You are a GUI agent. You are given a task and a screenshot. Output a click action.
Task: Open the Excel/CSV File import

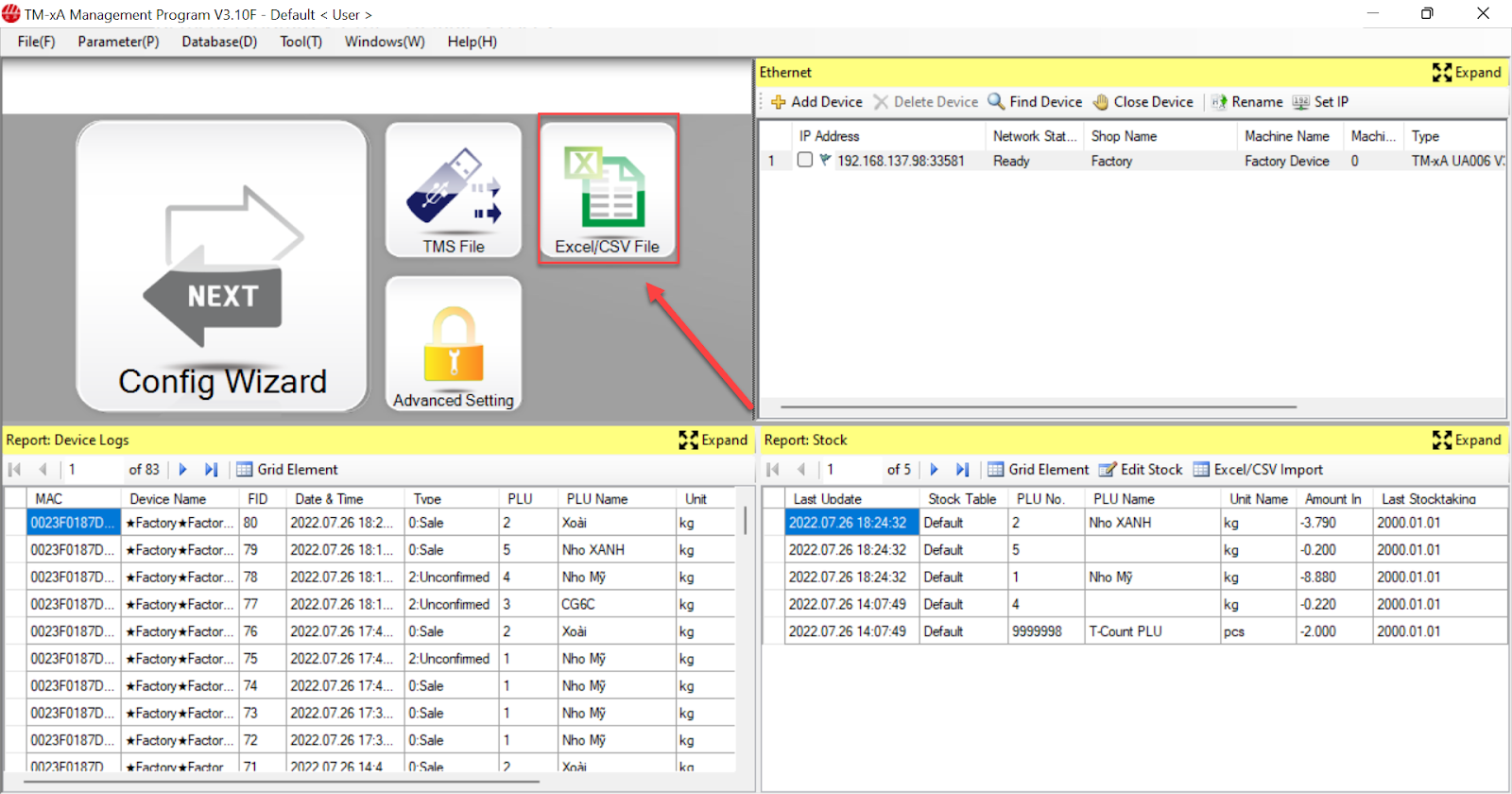pos(608,190)
